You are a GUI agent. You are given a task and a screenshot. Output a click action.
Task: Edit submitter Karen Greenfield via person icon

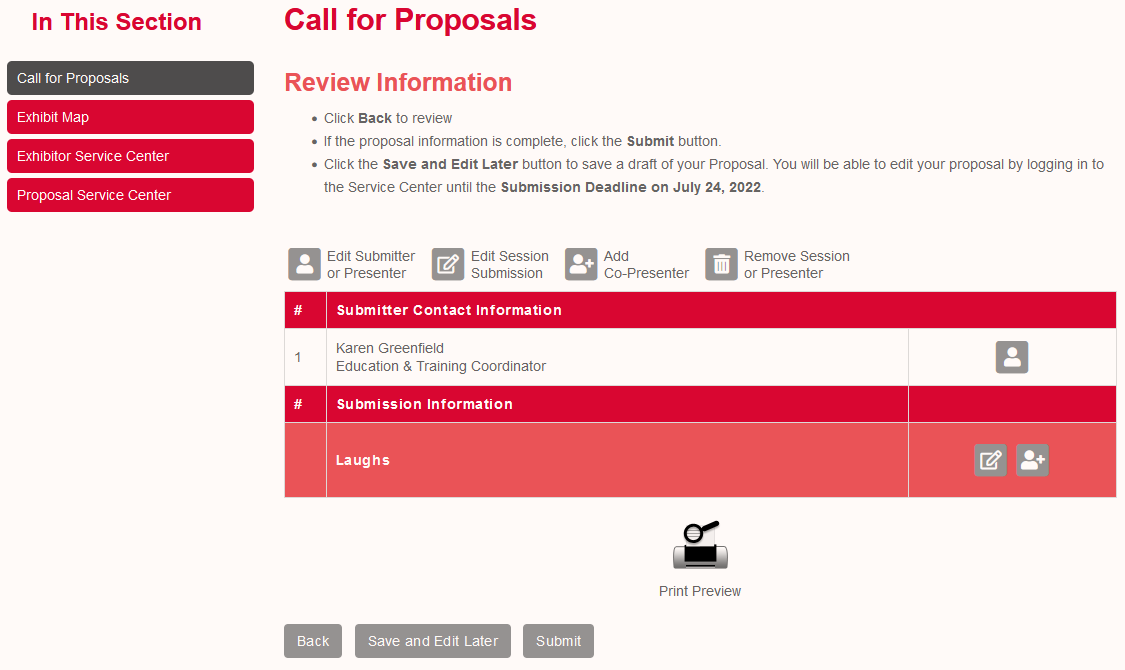(x=1012, y=357)
